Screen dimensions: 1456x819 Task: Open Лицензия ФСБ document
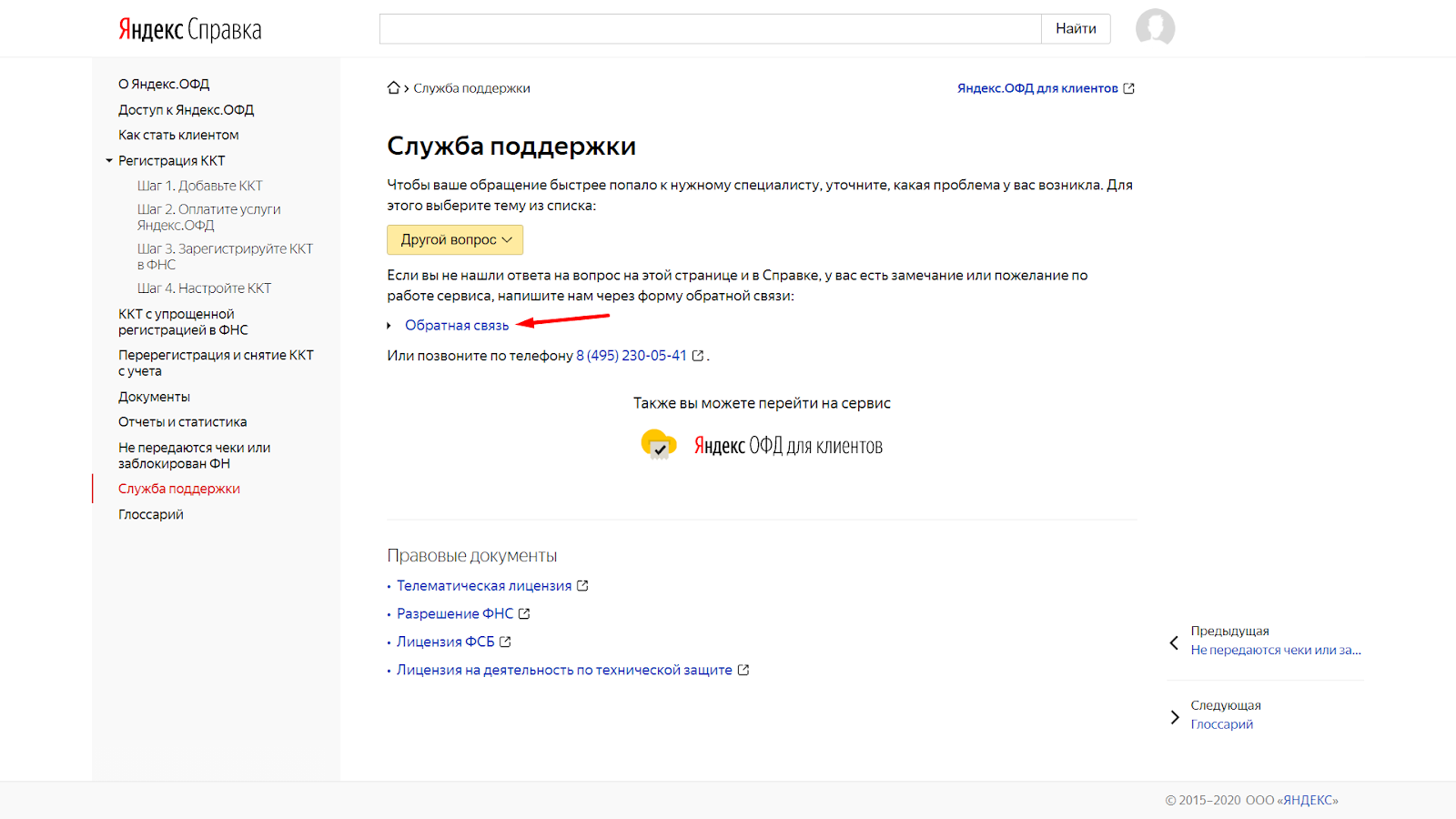[x=446, y=642]
